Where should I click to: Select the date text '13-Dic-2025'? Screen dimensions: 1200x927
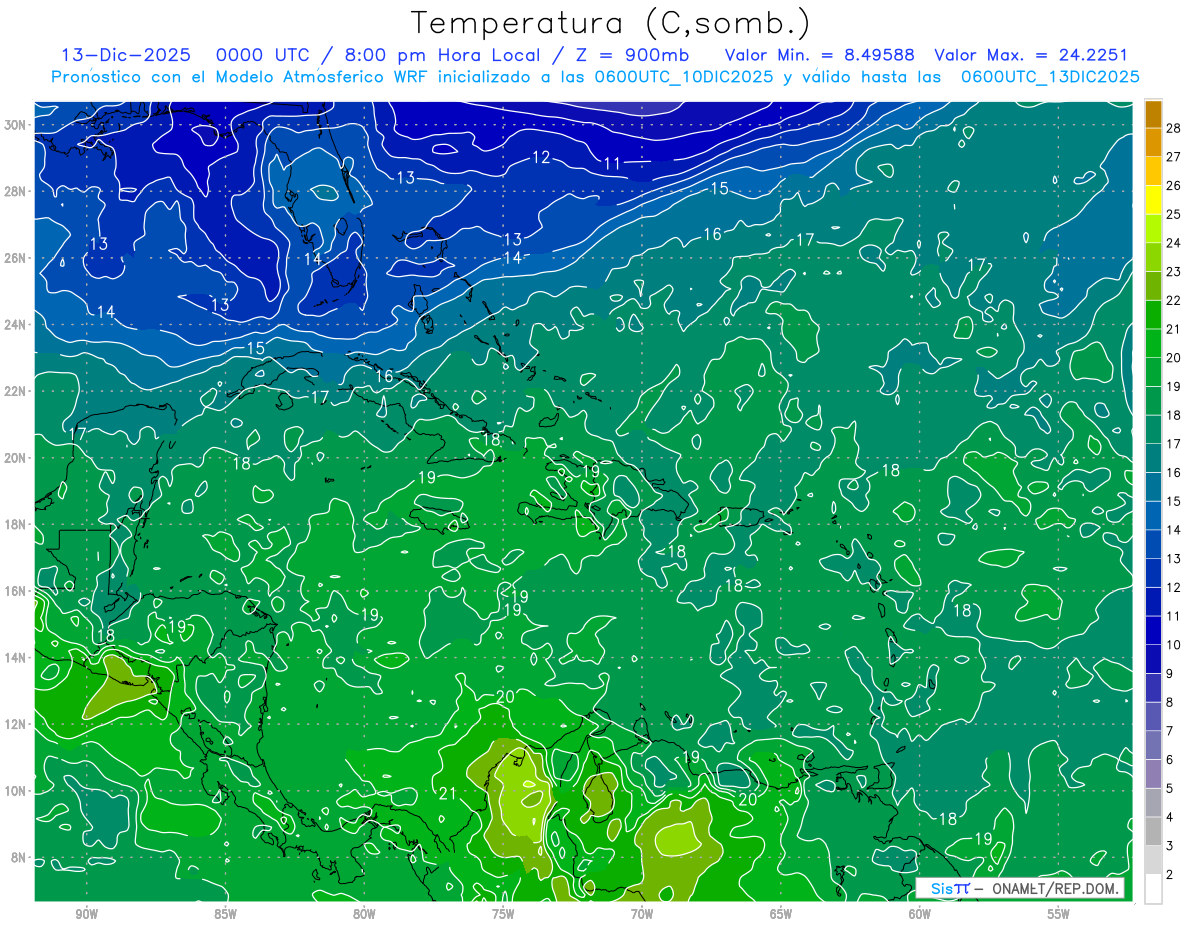tap(126, 55)
